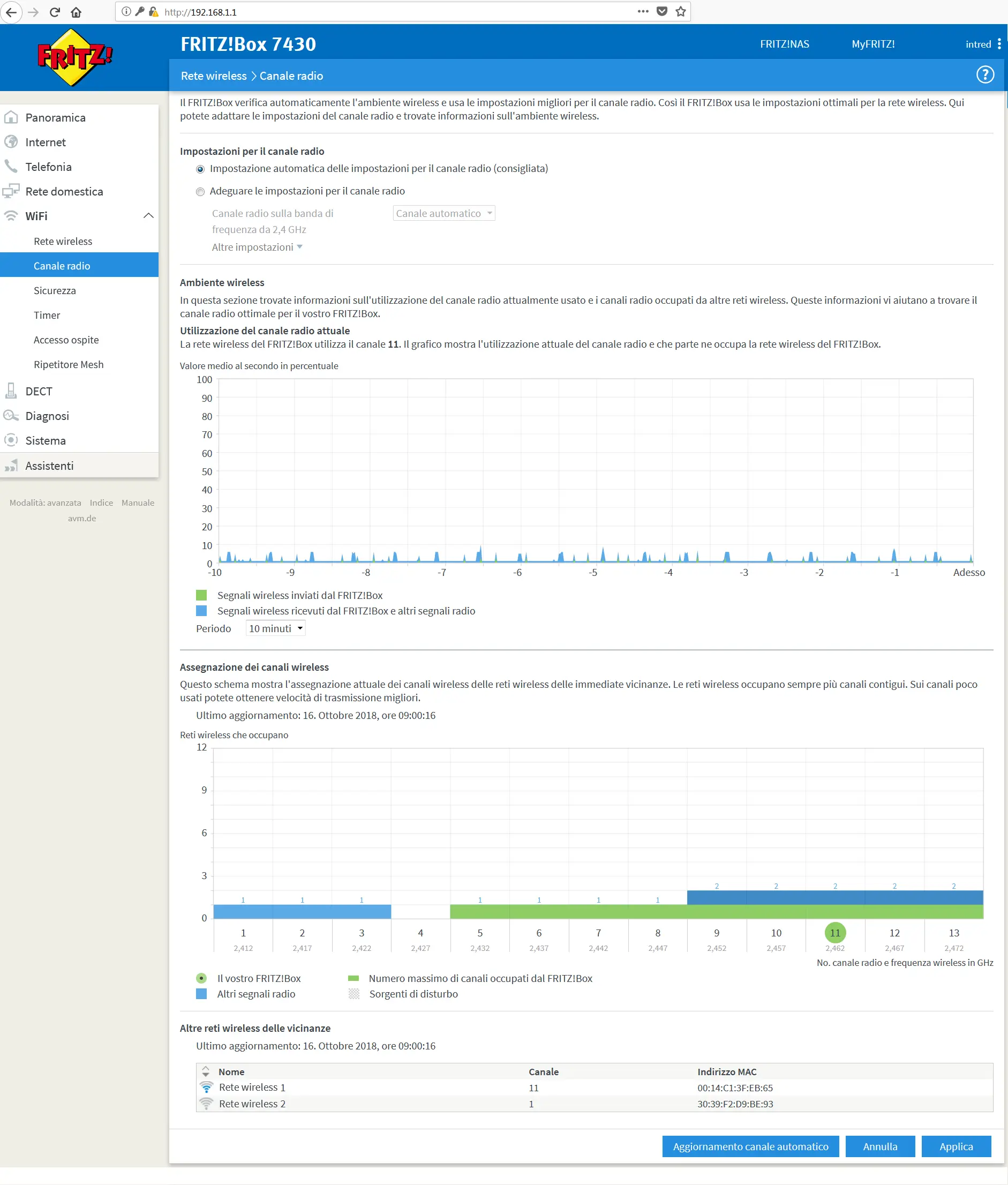Image resolution: width=1008 pixels, height=1185 pixels.
Task: Open the Canale automatico dropdown
Action: point(444,213)
